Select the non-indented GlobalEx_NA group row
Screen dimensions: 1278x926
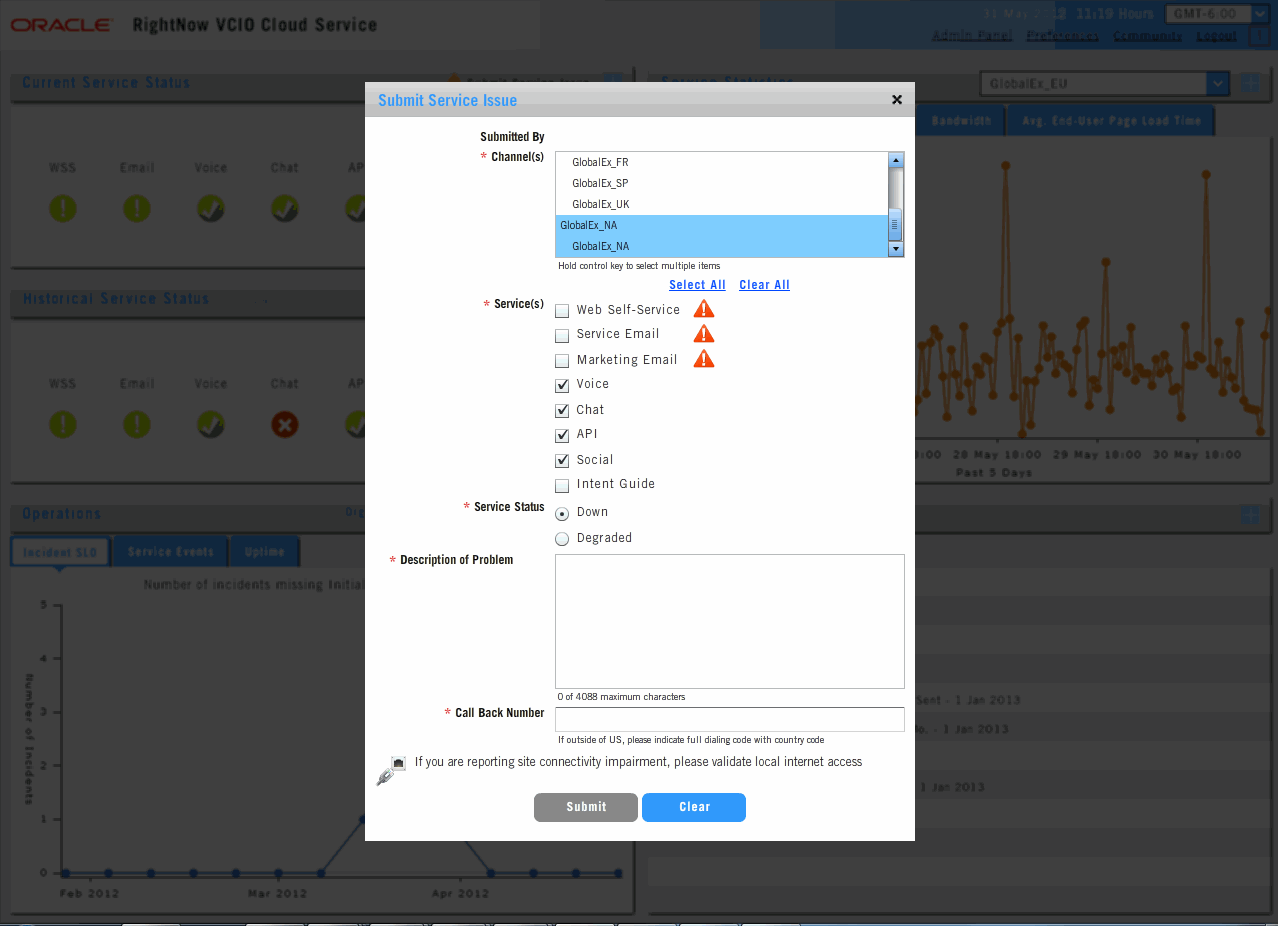pyautogui.click(x=722, y=225)
